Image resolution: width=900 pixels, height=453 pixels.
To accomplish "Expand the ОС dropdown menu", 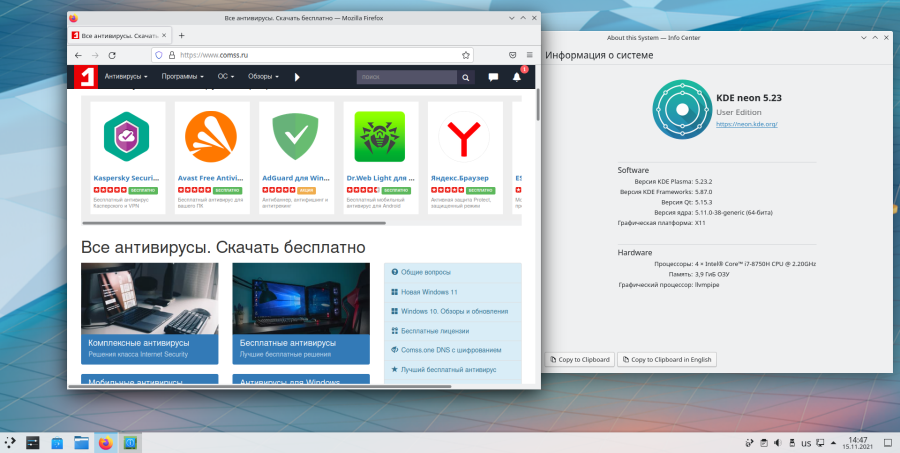I will 226,76.
